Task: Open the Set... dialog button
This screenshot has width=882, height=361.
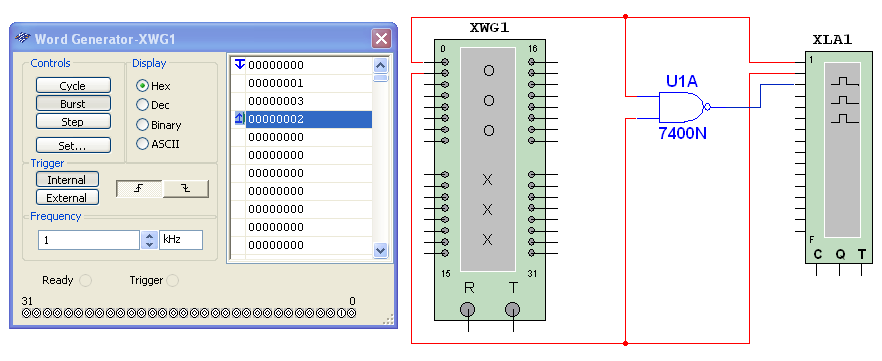Action: pos(73,145)
